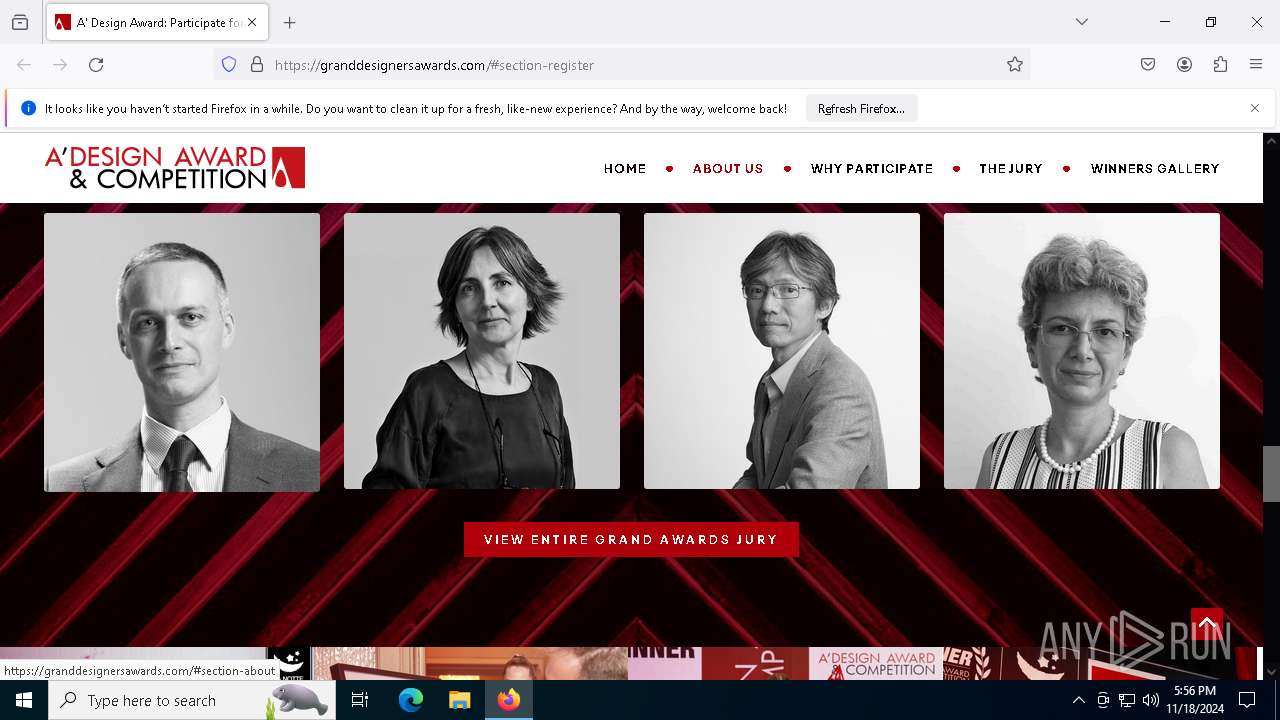The image size is (1280, 720).
Task: Show hidden system tray icons
Action: coord(1078,700)
